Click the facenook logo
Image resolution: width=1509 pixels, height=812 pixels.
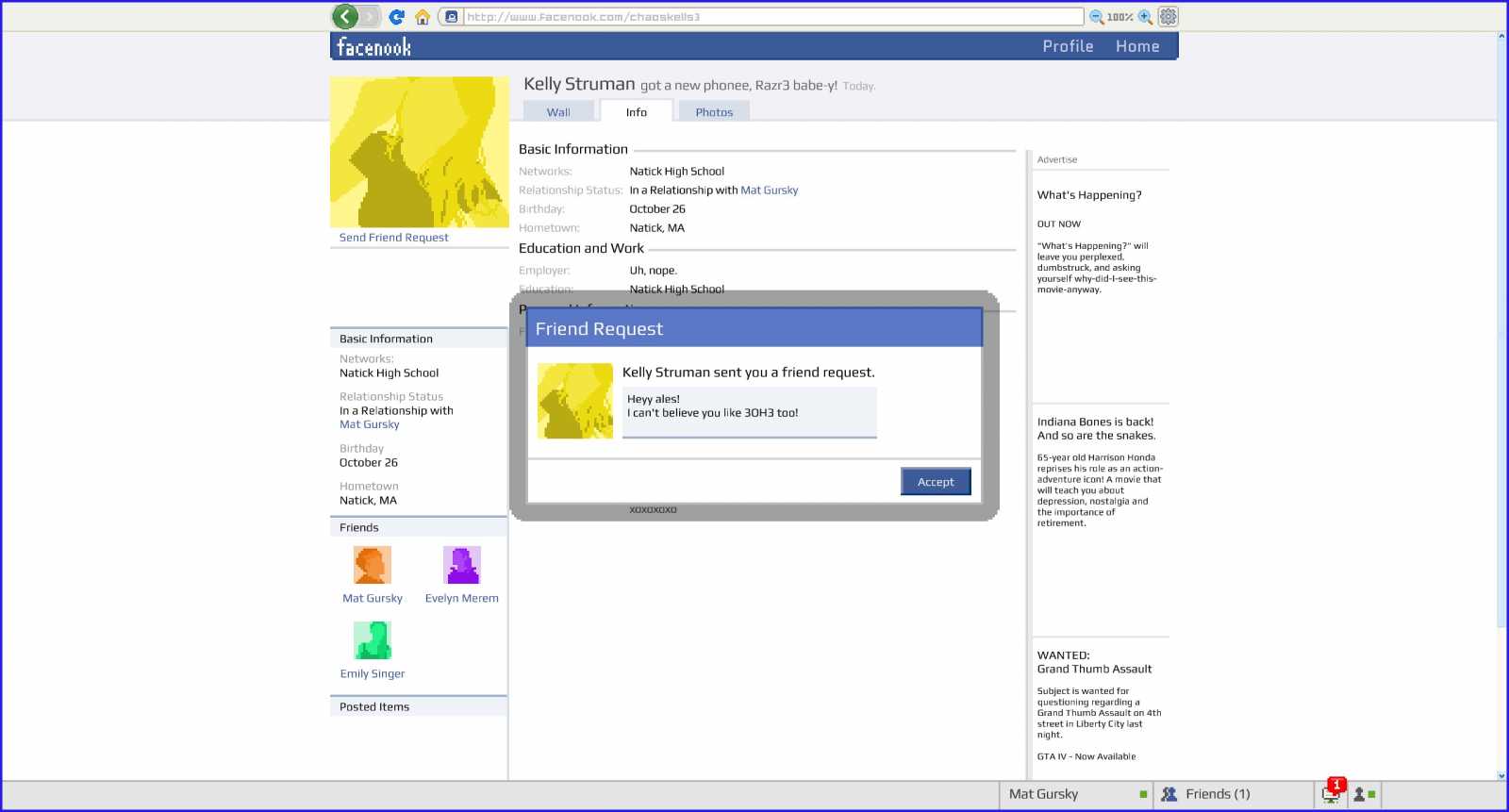click(x=373, y=46)
